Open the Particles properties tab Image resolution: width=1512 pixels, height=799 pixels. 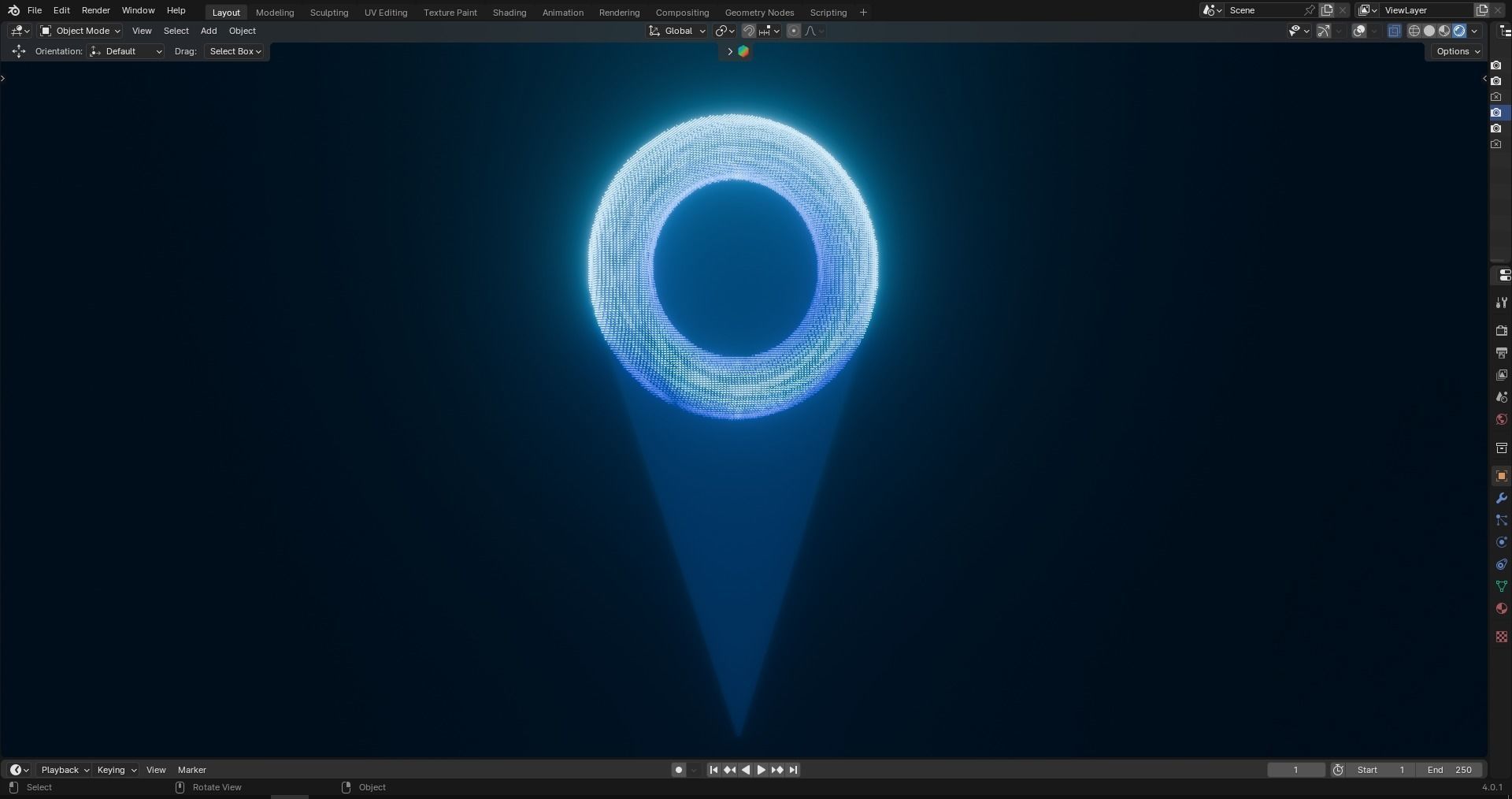click(x=1502, y=520)
